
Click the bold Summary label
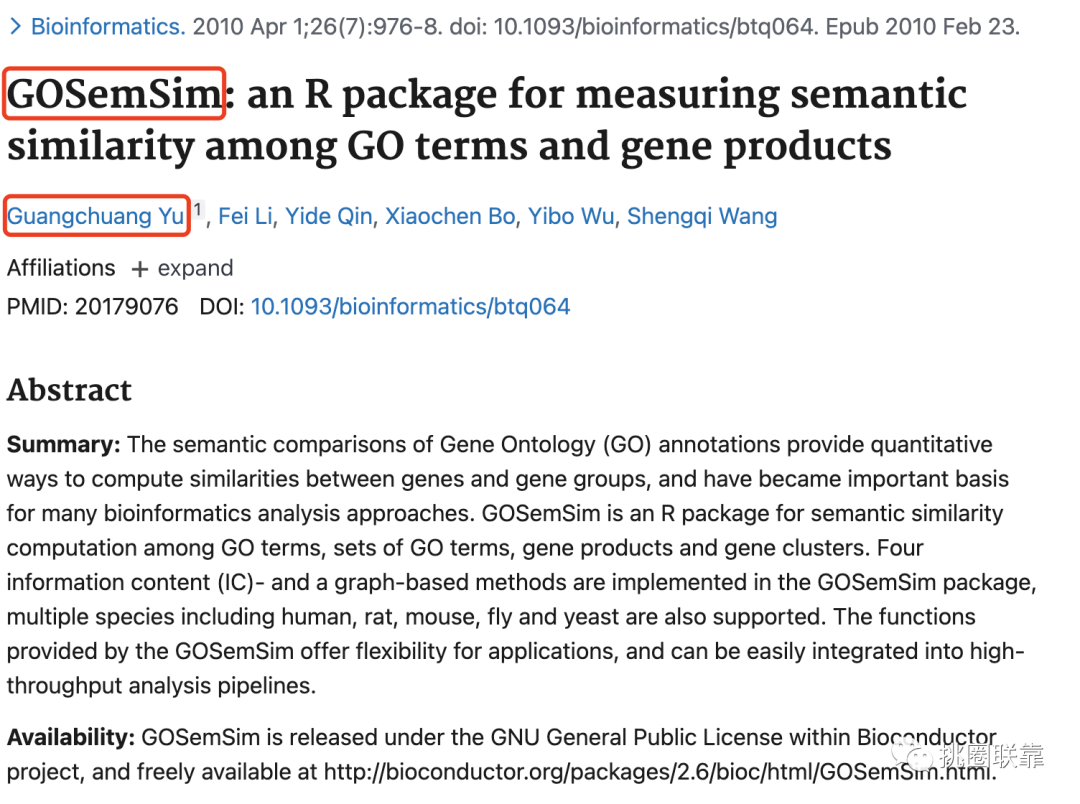pyautogui.click(x=63, y=444)
